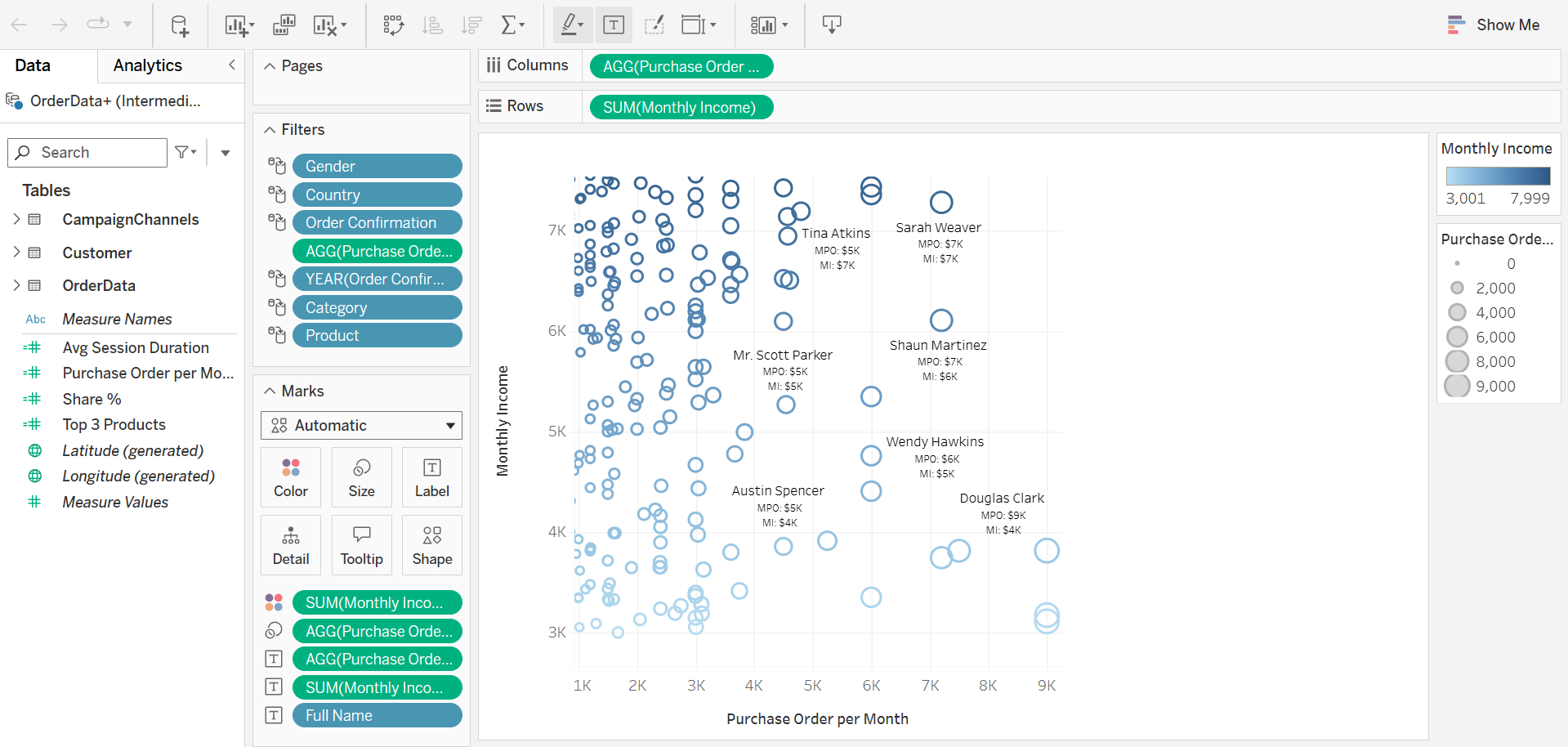
Task: Open the Automatic mark type dropdown
Action: (x=361, y=425)
